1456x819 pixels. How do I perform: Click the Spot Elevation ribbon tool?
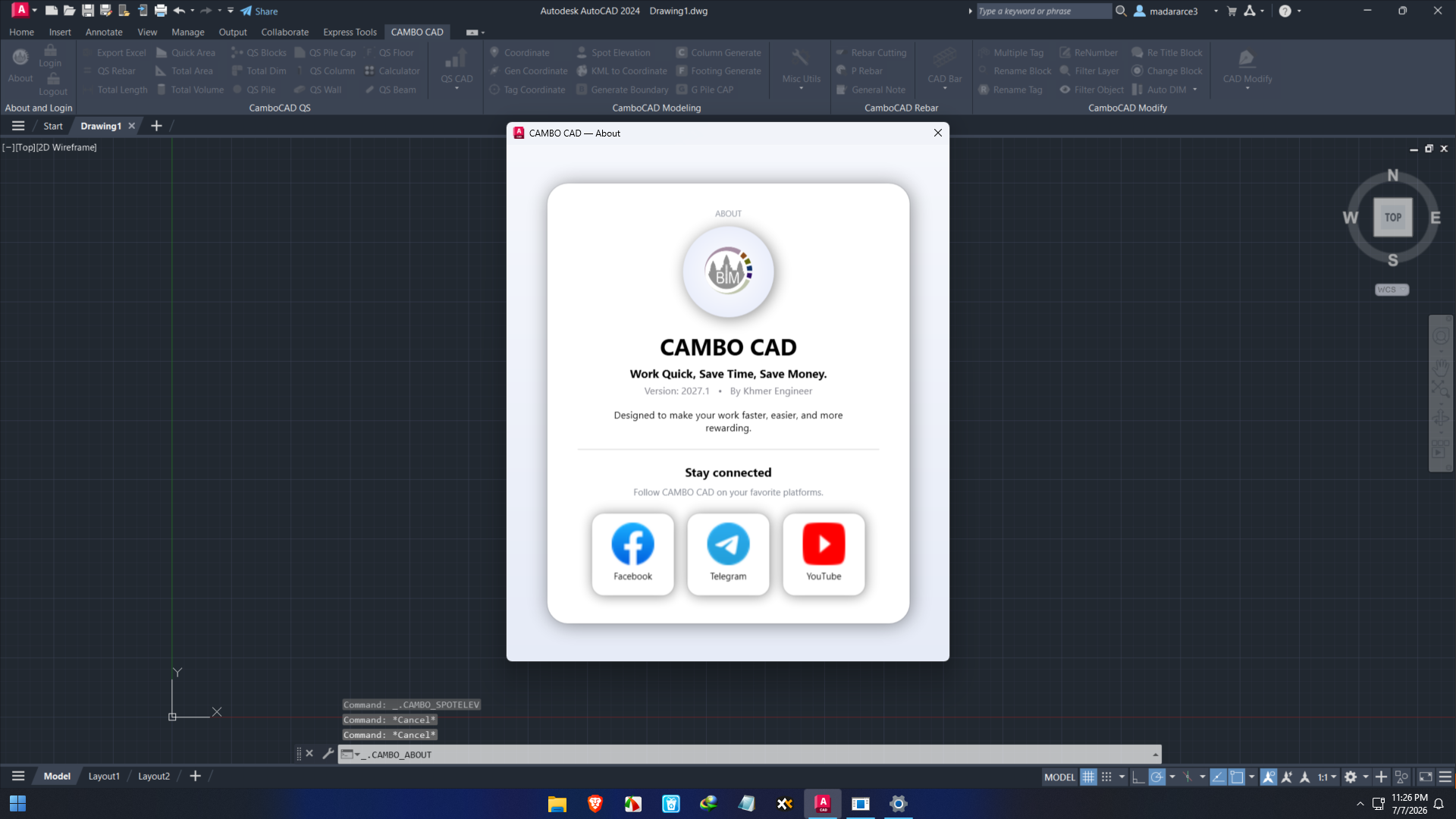click(613, 52)
